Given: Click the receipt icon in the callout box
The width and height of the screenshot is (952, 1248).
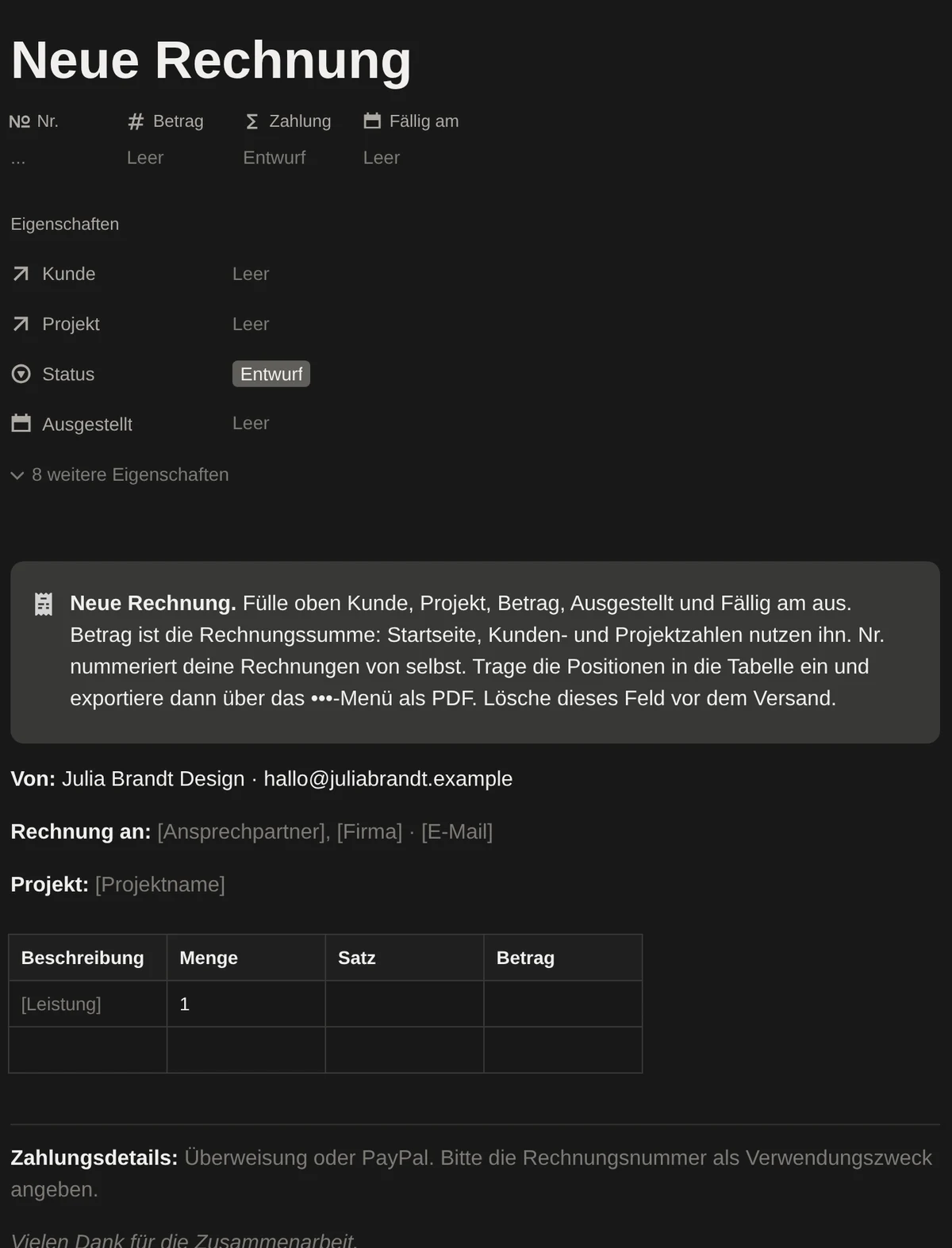Looking at the screenshot, I should [x=44, y=605].
